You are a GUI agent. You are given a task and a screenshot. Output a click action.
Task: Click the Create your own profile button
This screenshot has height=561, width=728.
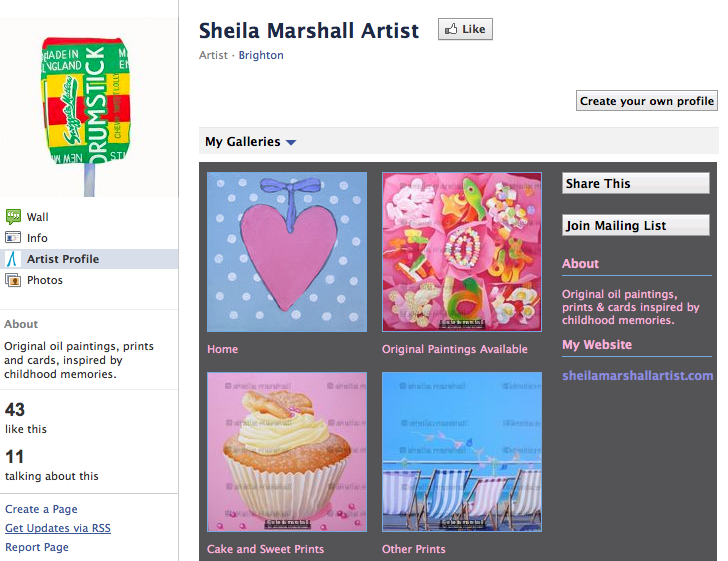point(647,101)
